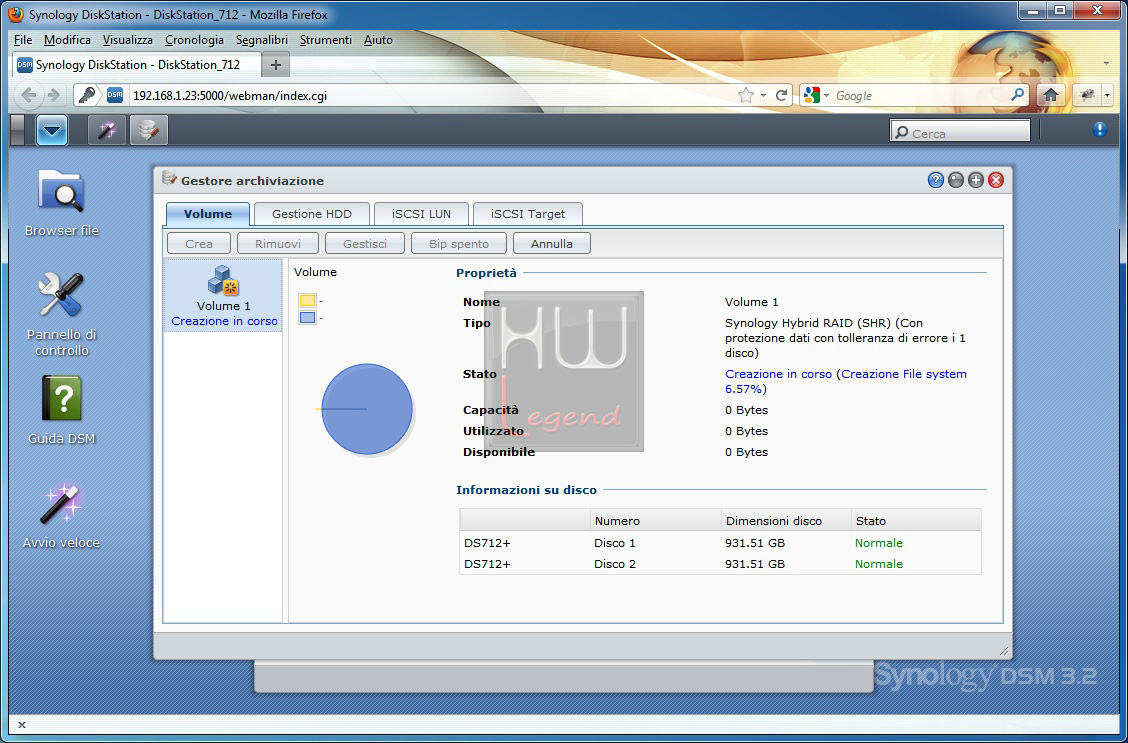
Task: Open the URL history dropdown arrow
Action: 763,96
